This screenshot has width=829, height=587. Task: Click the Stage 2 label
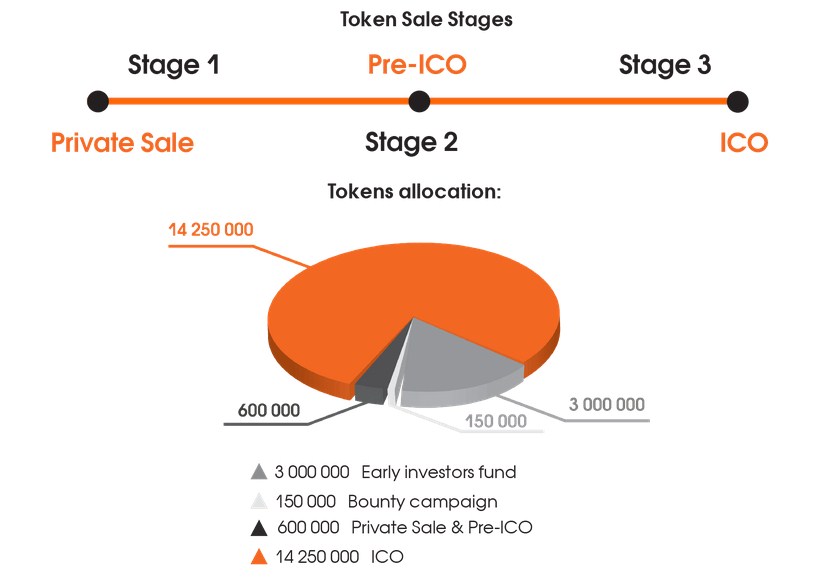pos(411,143)
